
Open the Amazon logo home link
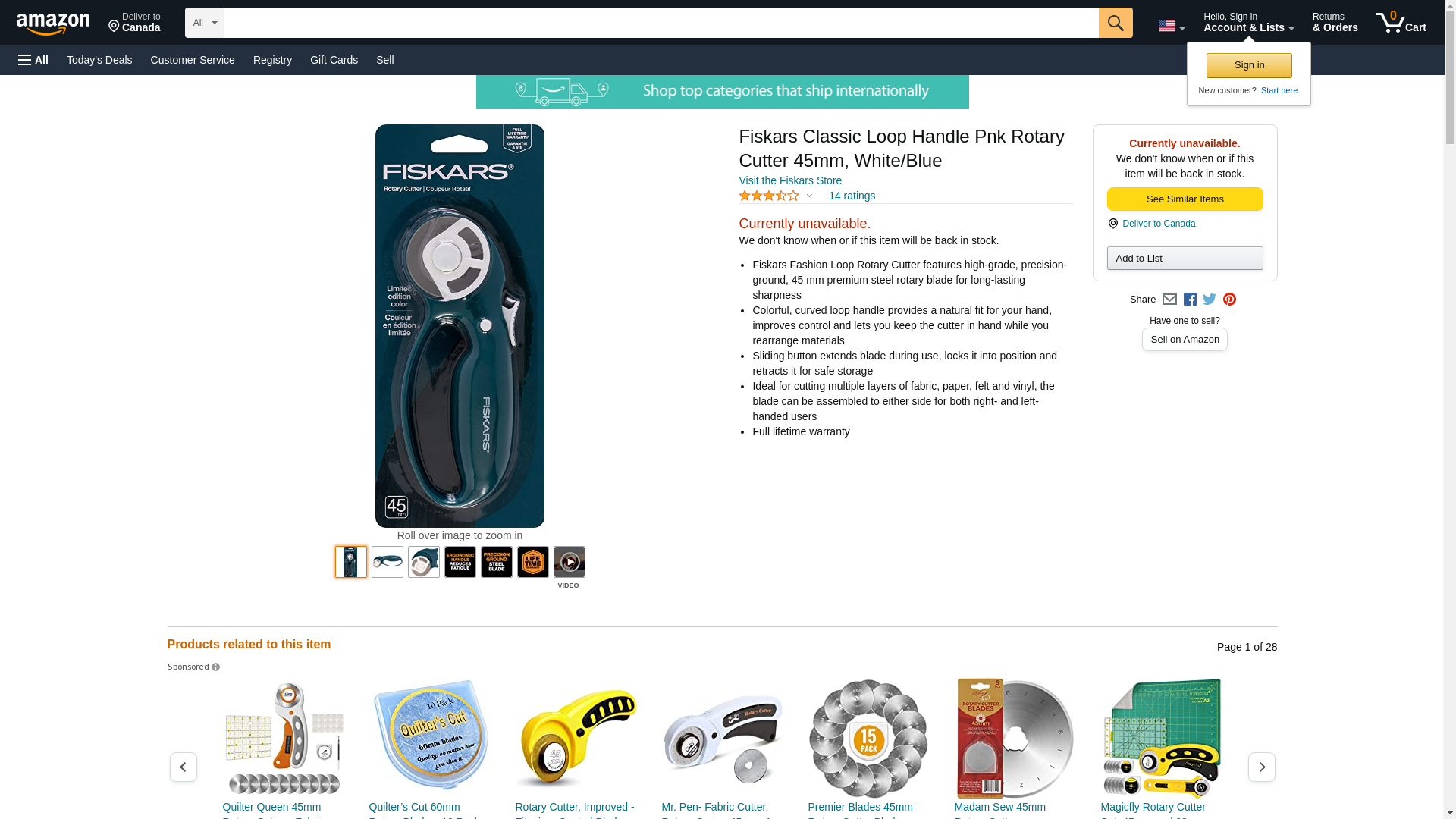tap(53, 24)
